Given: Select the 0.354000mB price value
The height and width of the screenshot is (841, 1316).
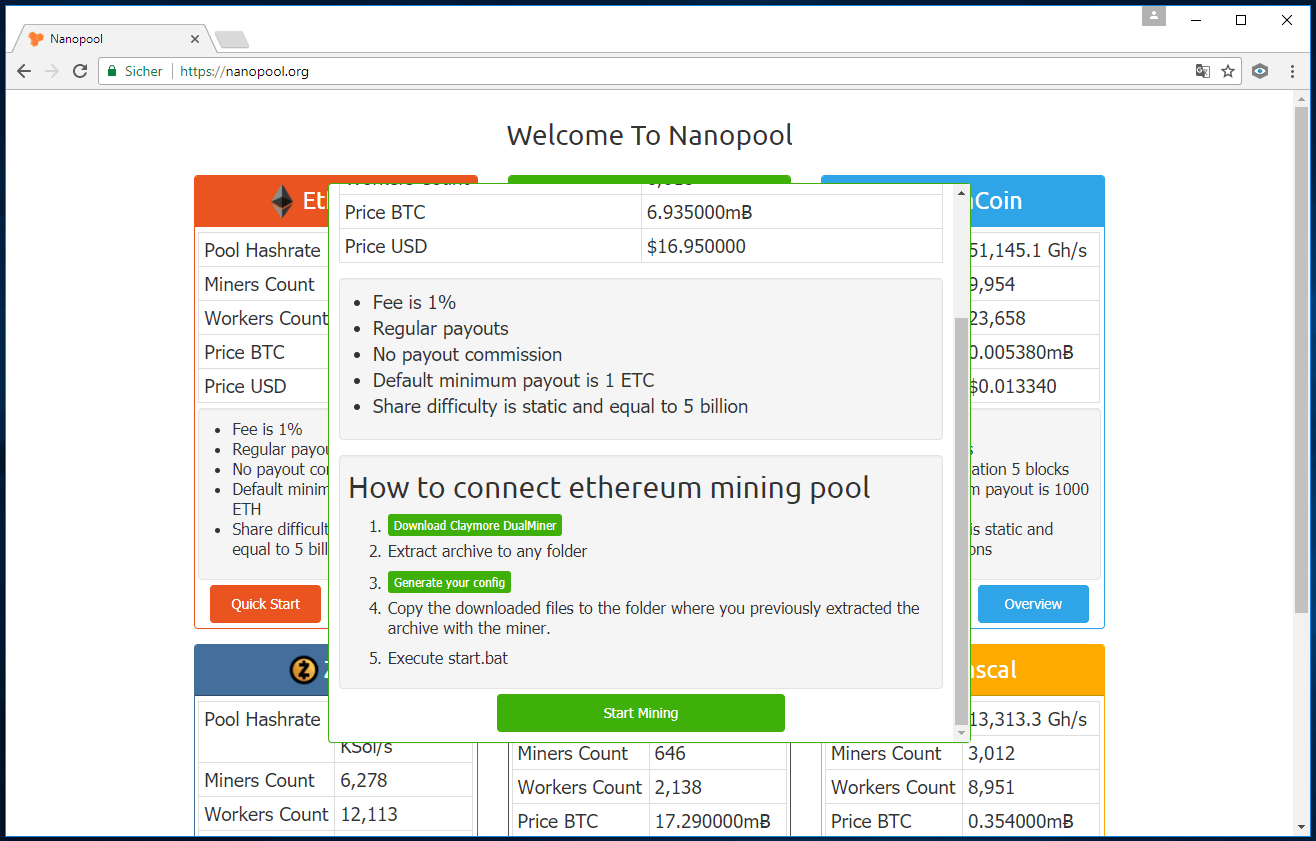Looking at the screenshot, I should [x=1021, y=822].
